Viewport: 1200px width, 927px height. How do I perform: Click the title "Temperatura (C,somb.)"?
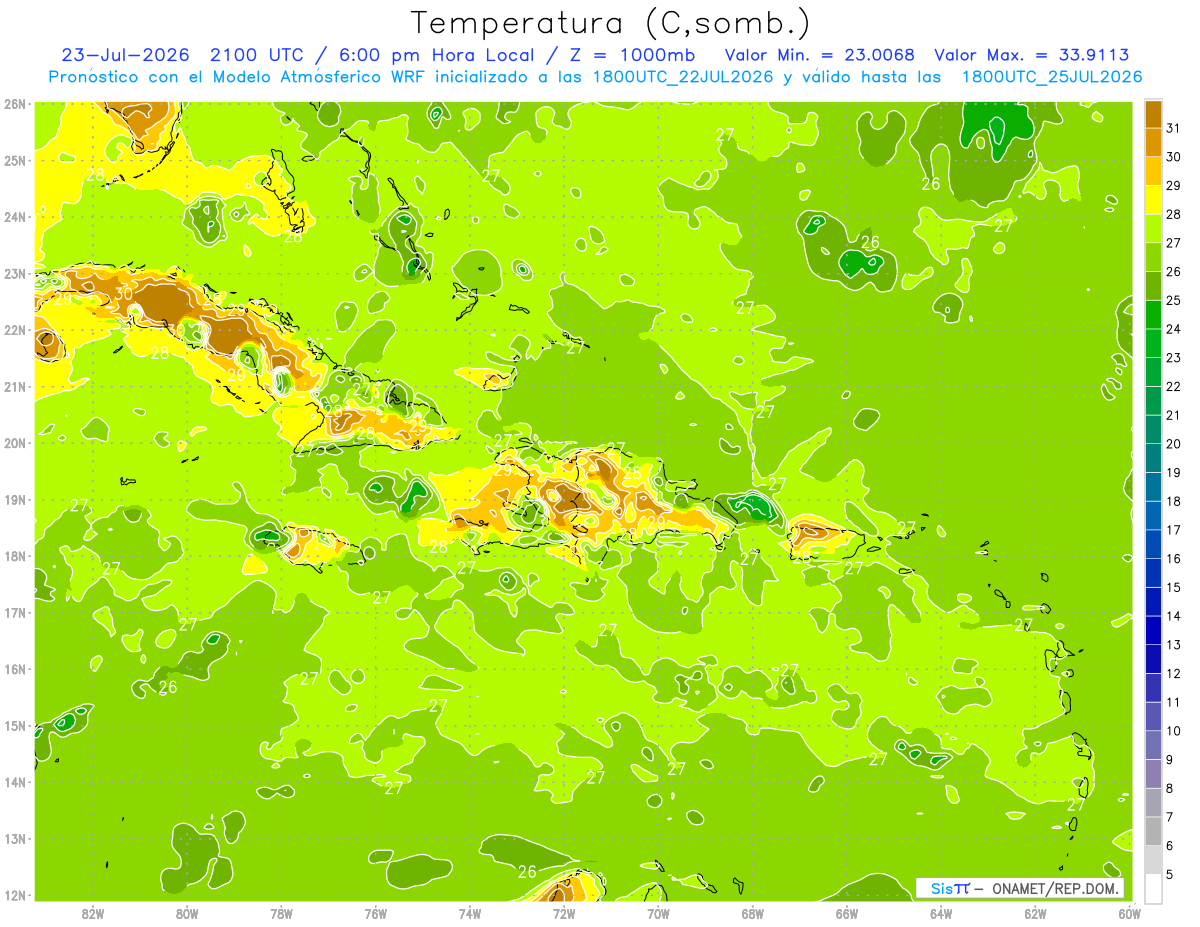610,24
